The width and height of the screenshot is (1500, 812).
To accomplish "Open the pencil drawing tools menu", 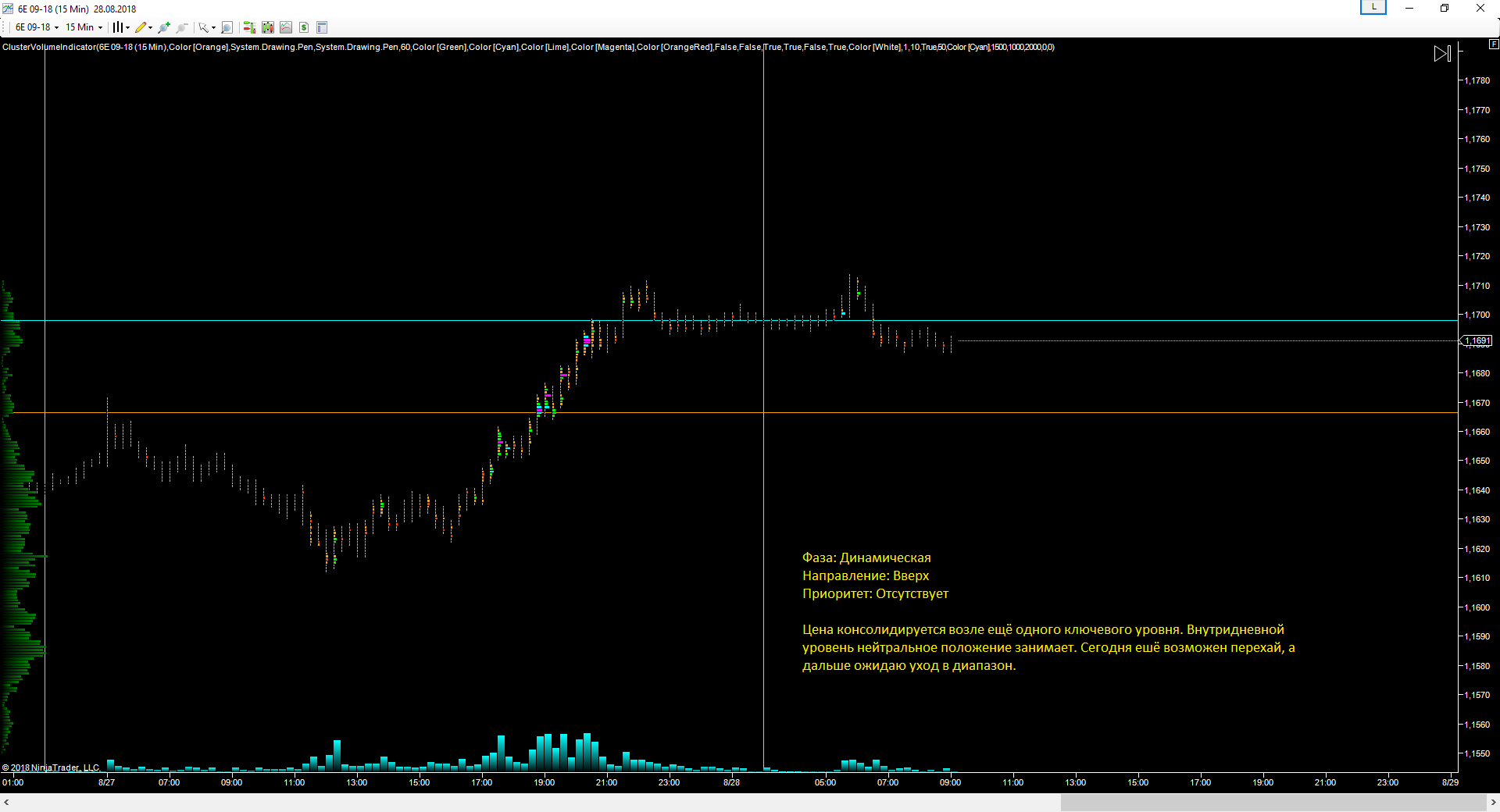I will tap(144, 27).
